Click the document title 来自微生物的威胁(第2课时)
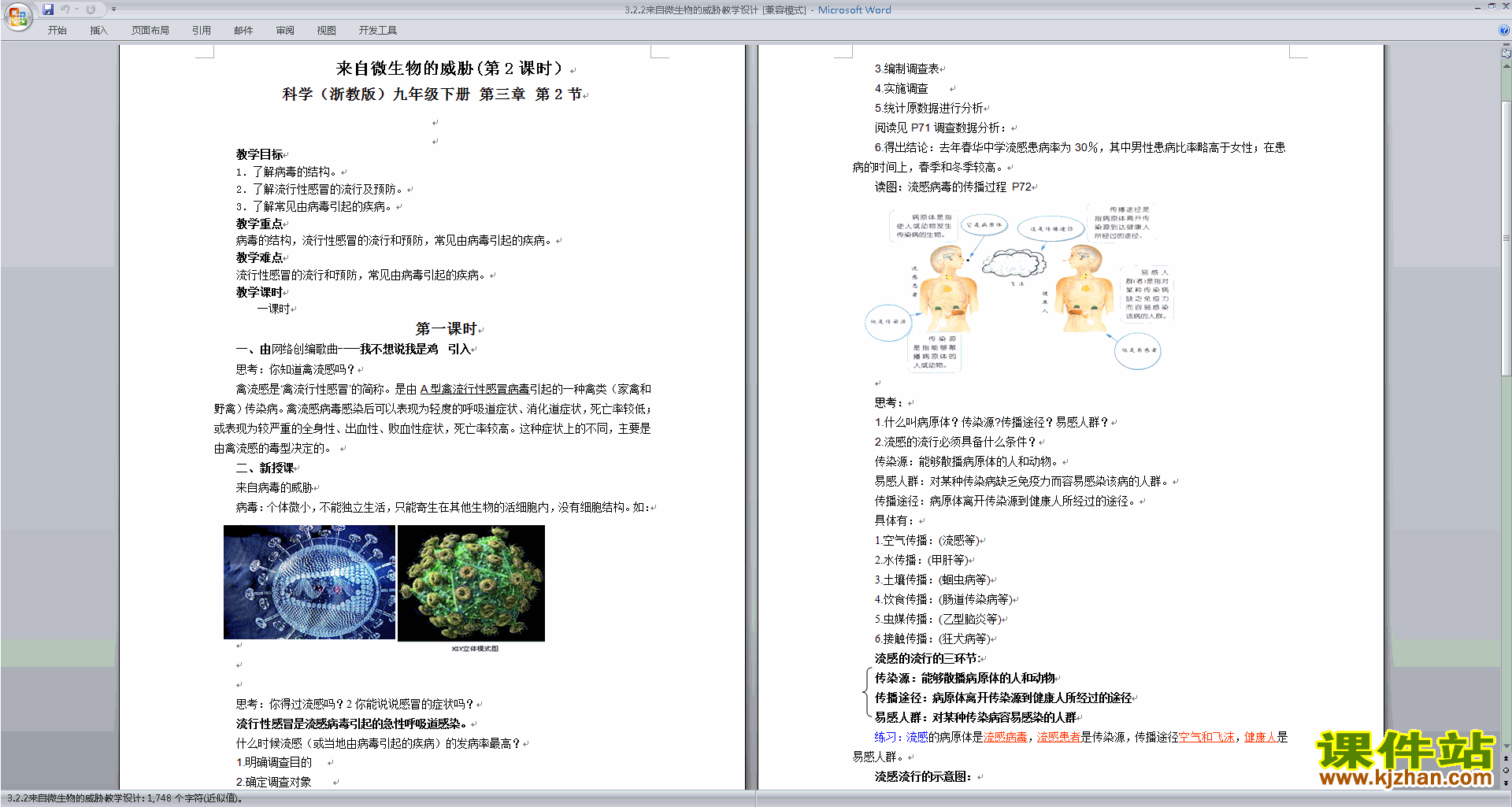This screenshot has width=1512, height=807. (450, 68)
